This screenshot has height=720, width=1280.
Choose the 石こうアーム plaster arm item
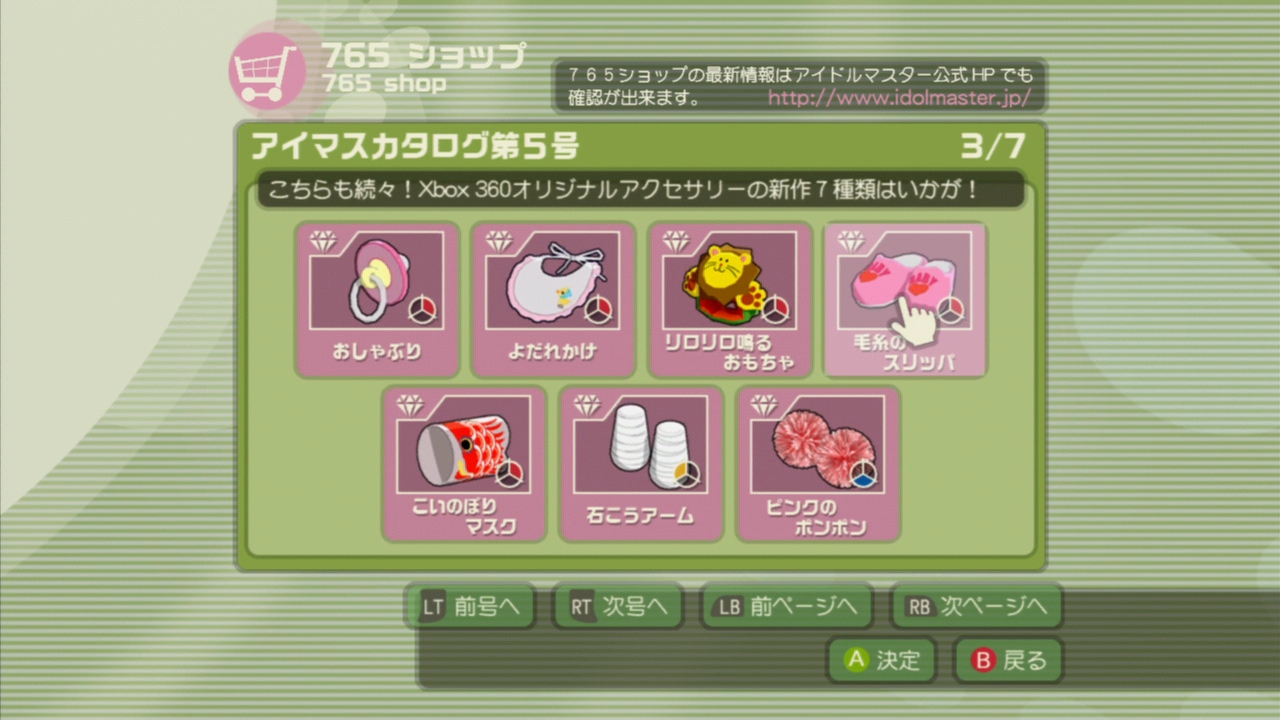[641, 464]
